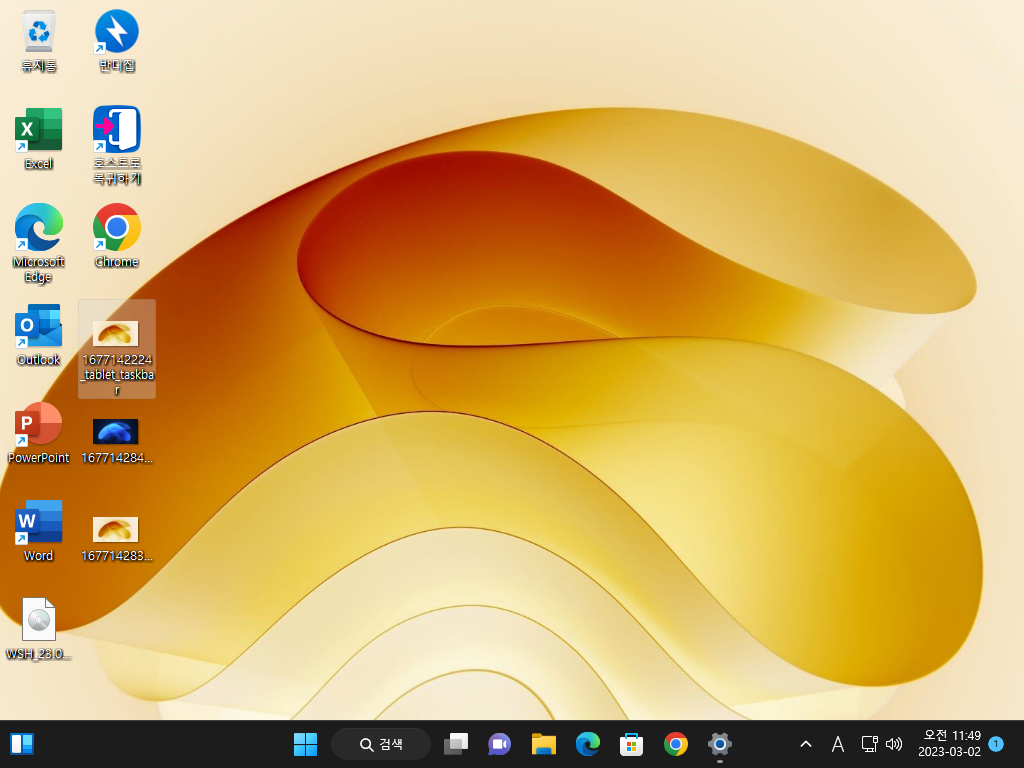Viewport: 1024px width, 768px height.
Task: Expand the hidden system tray icons
Action: coord(806,744)
